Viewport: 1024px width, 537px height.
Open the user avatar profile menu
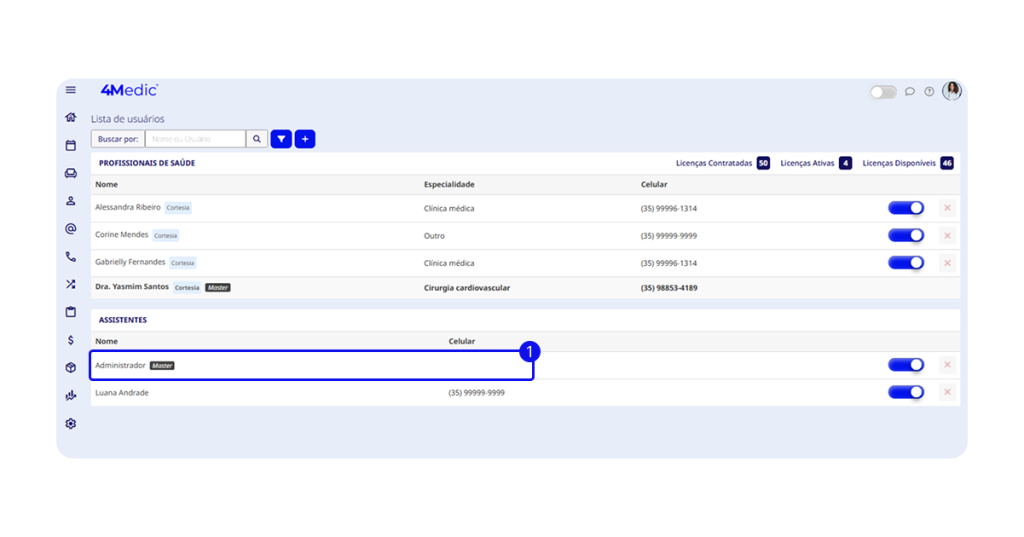pos(952,91)
